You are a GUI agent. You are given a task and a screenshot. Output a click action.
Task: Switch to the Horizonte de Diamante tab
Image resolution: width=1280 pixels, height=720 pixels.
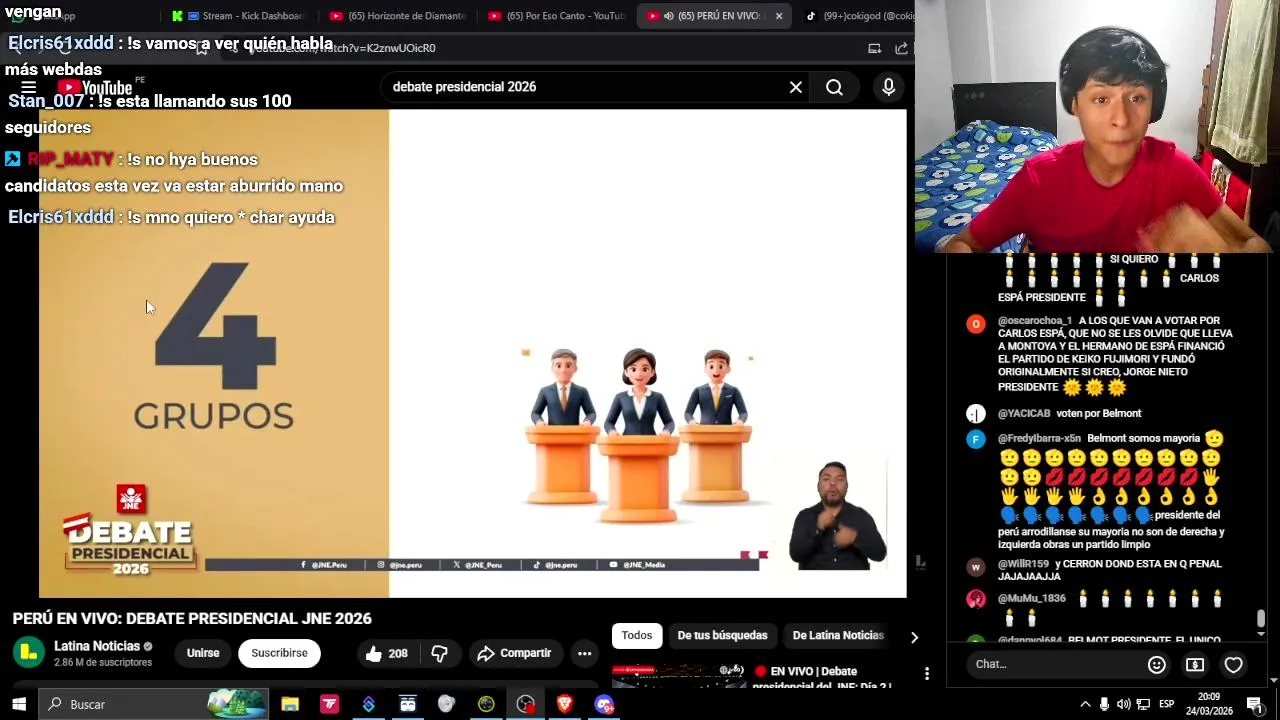click(397, 16)
